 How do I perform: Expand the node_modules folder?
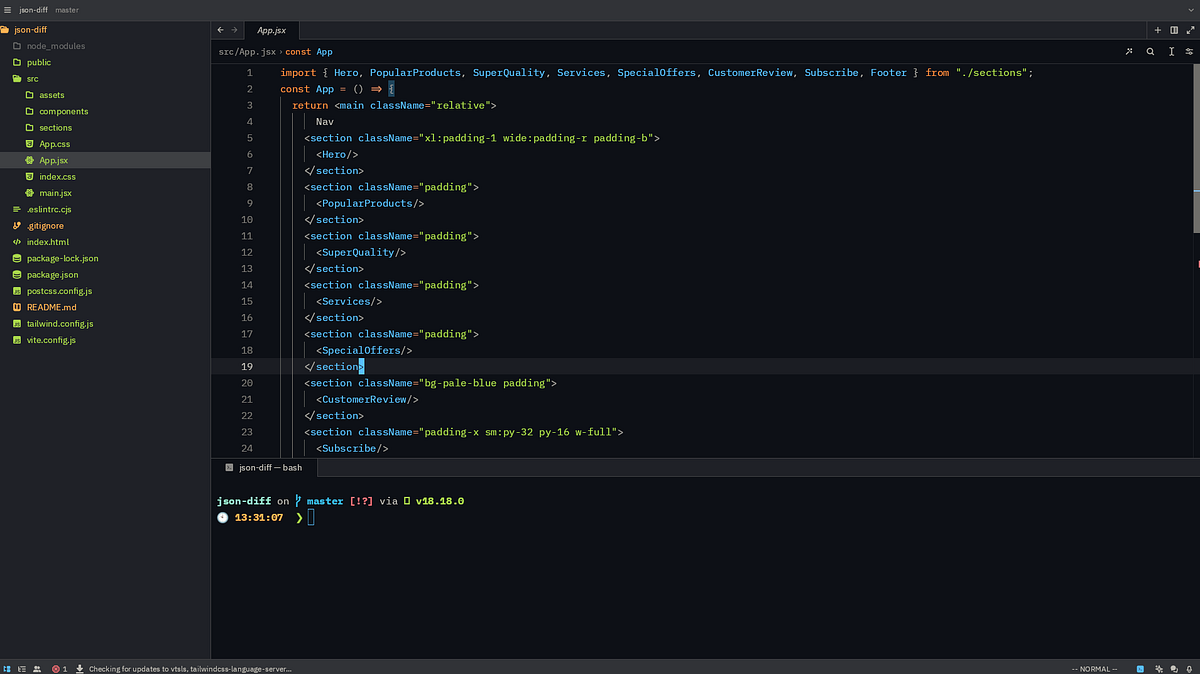coord(54,45)
